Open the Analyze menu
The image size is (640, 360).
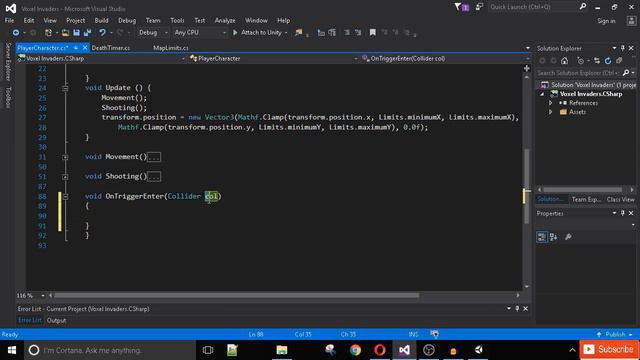(225, 20)
